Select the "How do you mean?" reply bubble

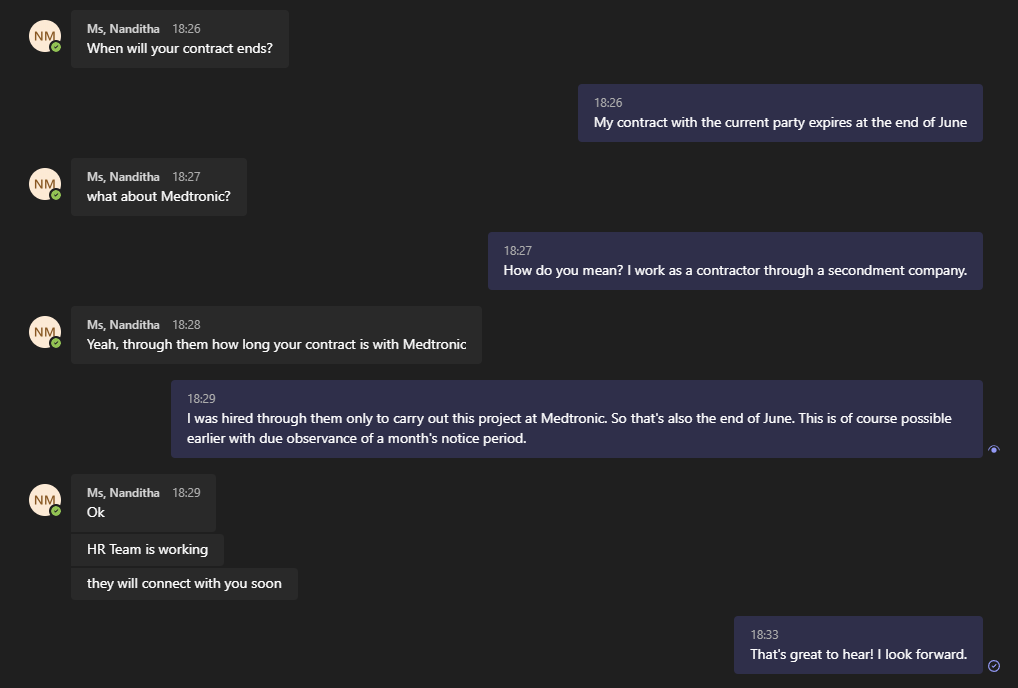[735, 271]
